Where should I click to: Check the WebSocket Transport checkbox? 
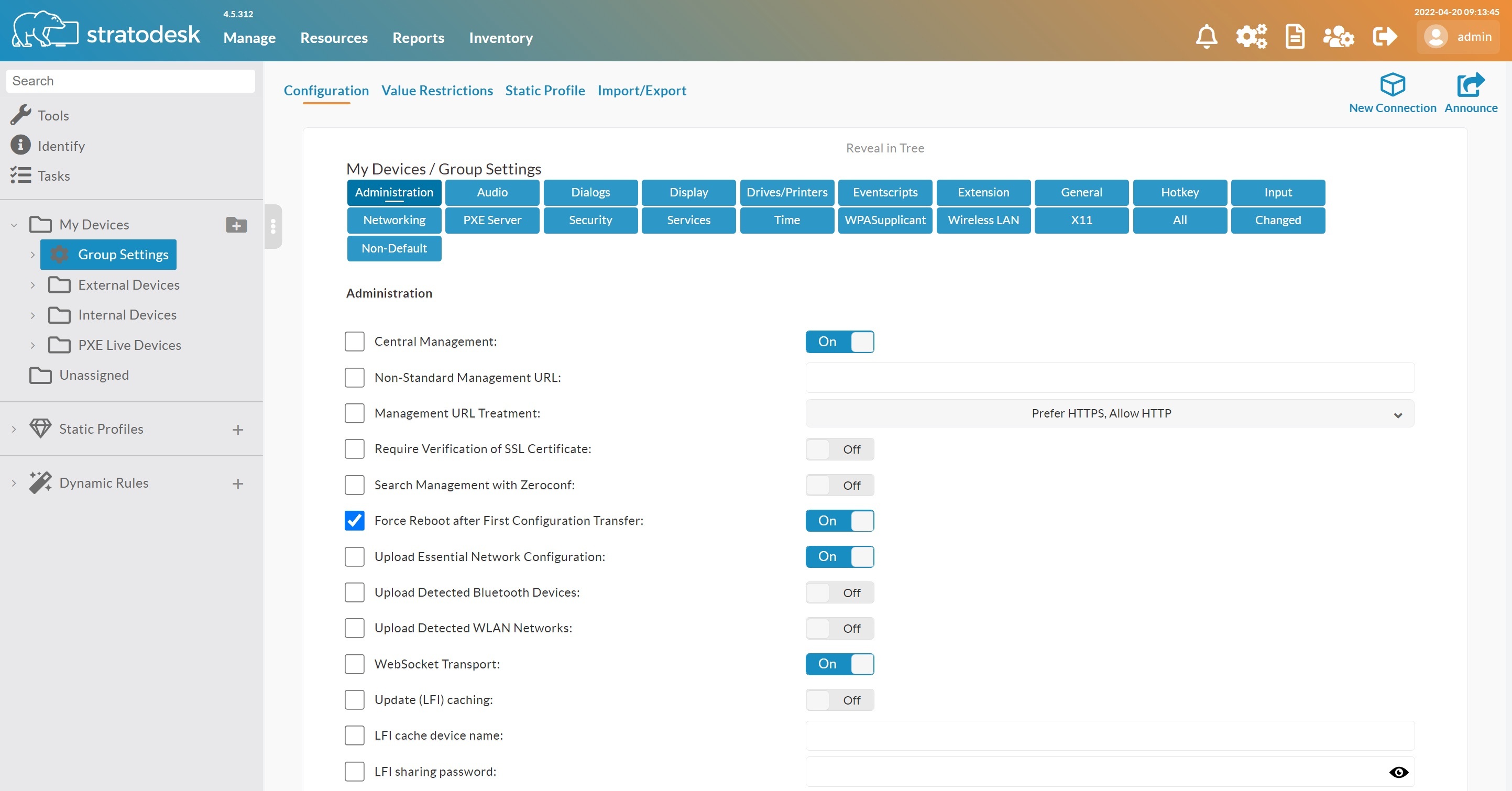click(355, 664)
